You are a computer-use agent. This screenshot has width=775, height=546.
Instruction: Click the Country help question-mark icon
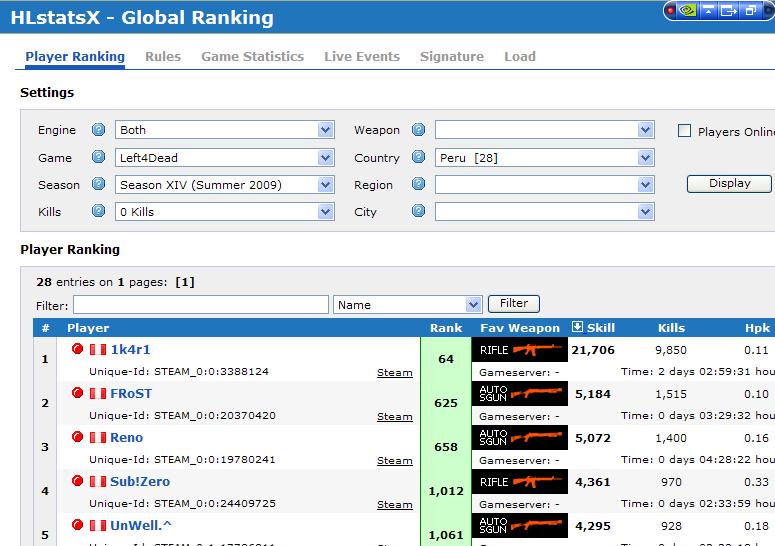pos(418,158)
